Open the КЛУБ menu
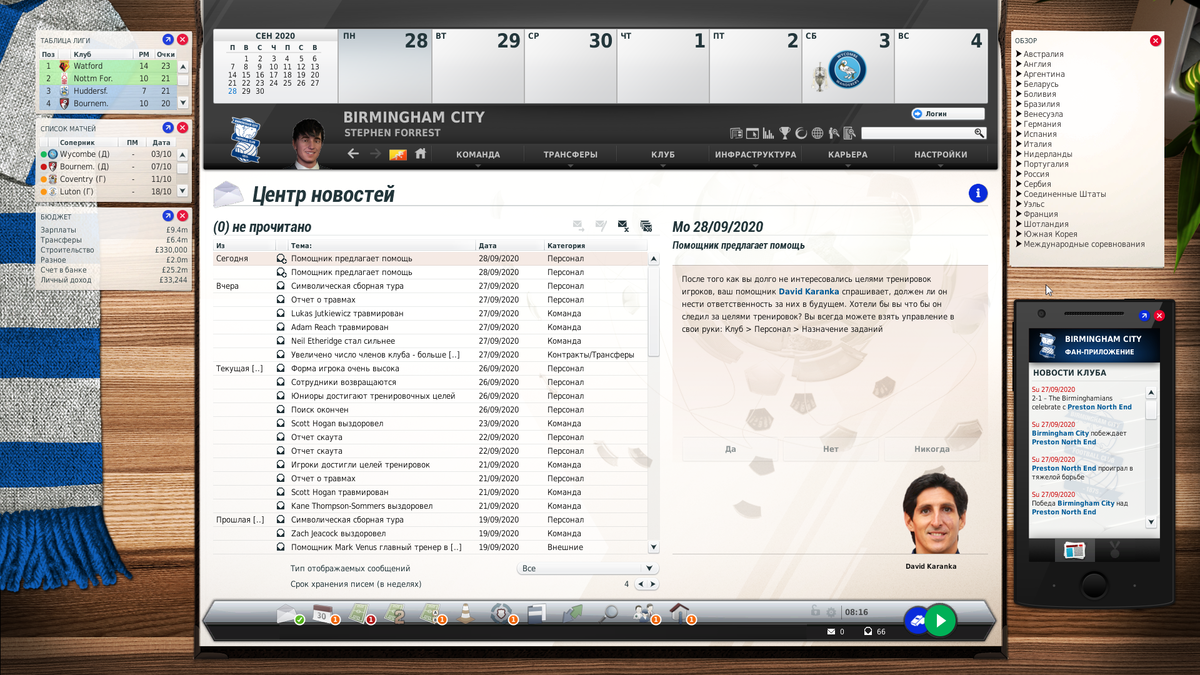 click(x=663, y=155)
